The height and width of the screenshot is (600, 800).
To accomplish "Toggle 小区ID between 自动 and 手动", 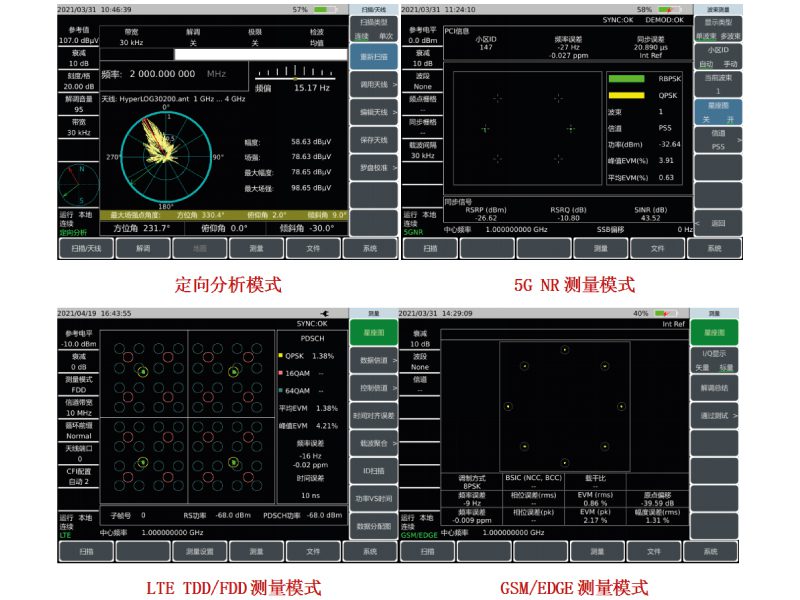I will pos(717,56).
